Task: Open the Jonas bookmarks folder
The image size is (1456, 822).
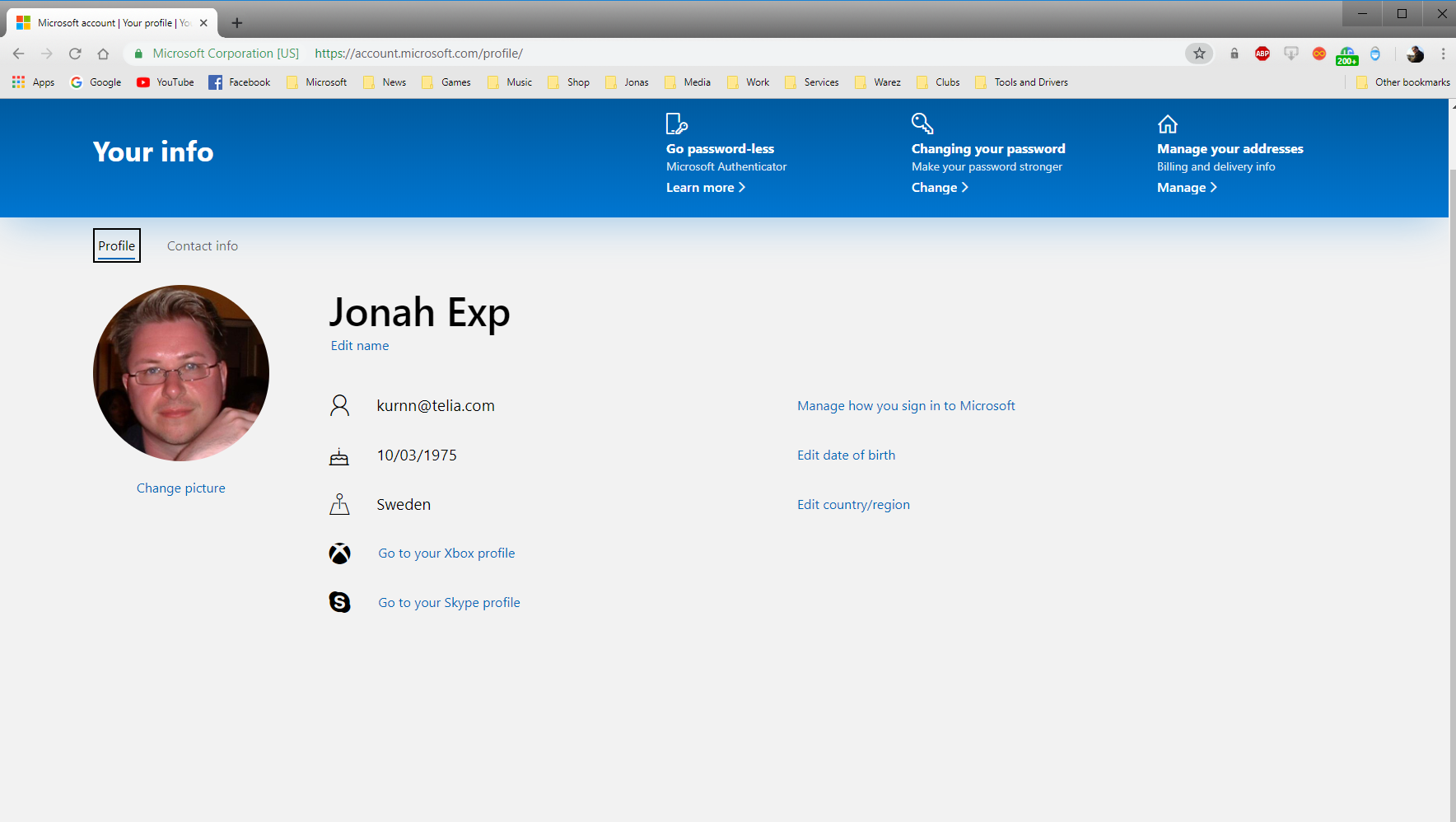Action: point(628,82)
